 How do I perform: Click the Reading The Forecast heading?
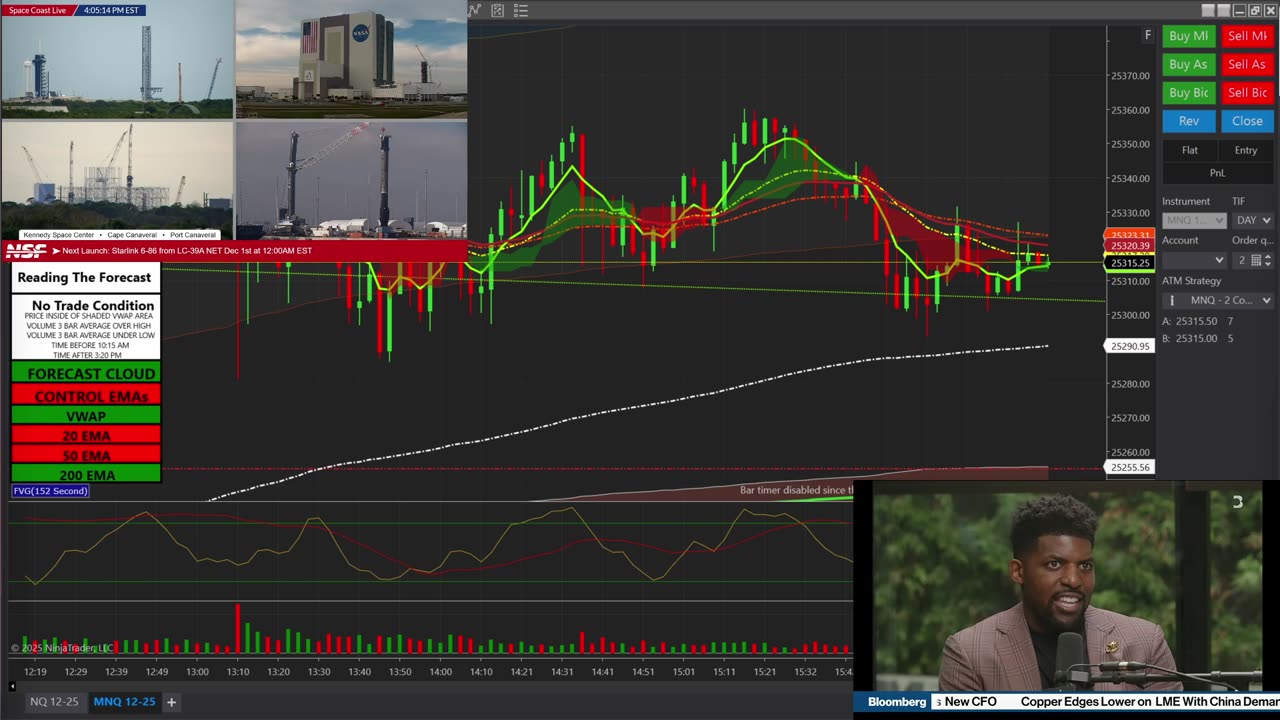(85, 278)
